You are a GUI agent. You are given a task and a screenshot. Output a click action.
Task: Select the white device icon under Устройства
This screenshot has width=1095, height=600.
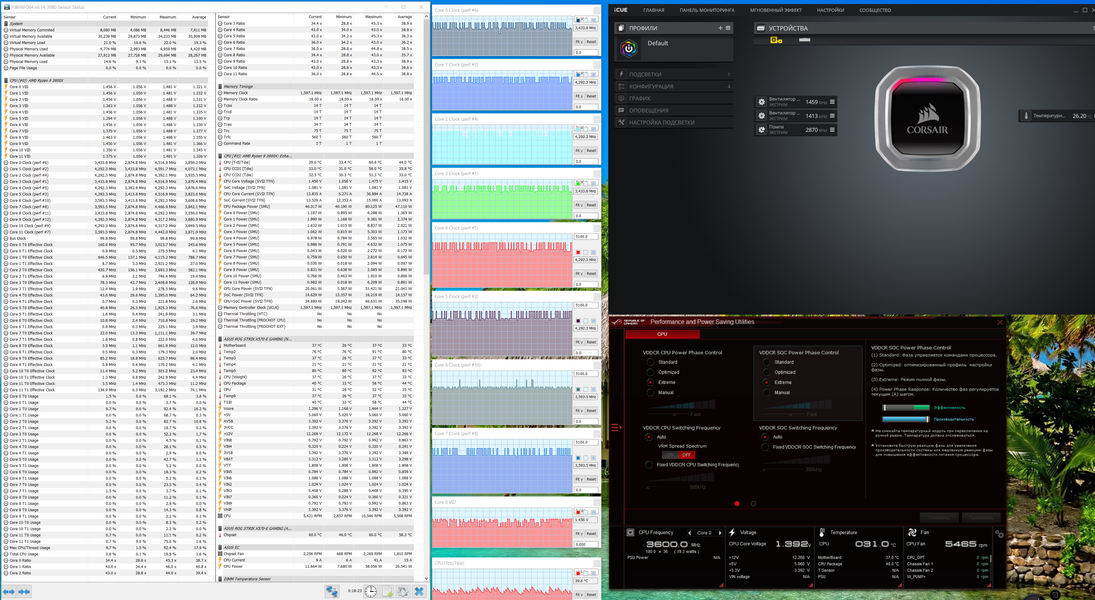click(x=804, y=40)
